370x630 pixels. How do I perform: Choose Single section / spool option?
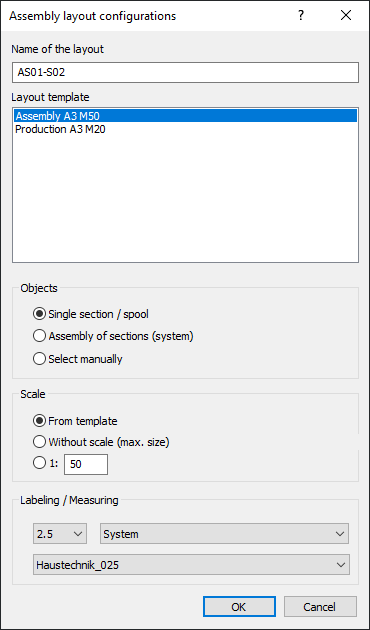pyautogui.click(x=91, y=314)
